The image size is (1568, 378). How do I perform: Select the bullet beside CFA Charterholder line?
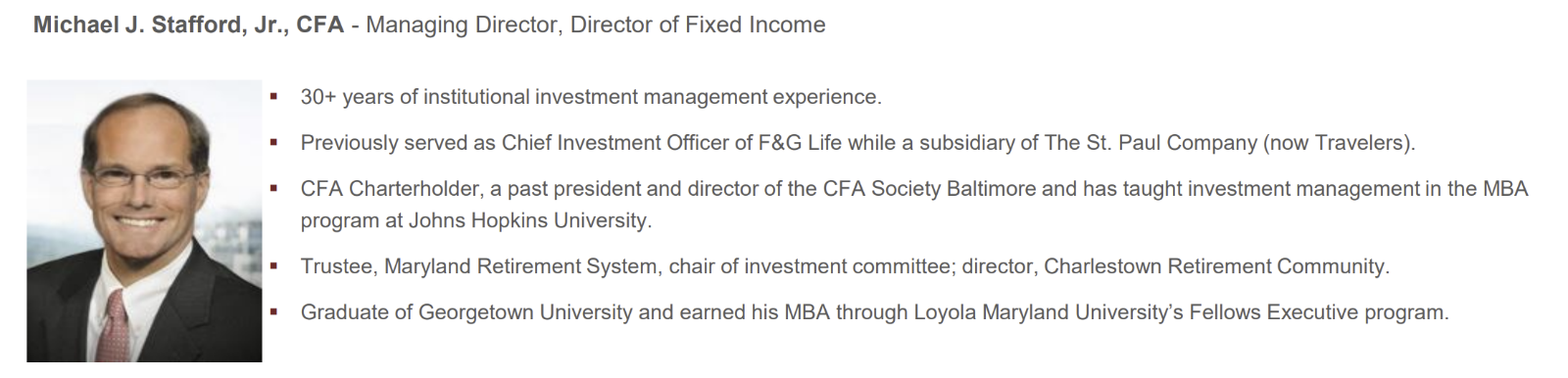(x=274, y=188)
